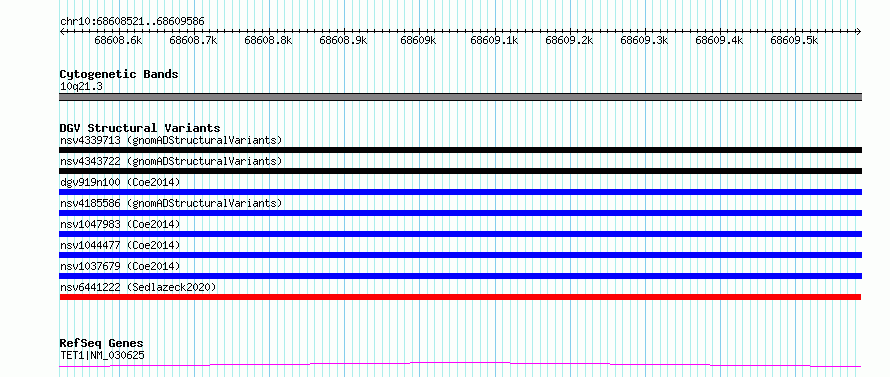Viewport: 890px width, 377px height.
Task: Click the blue bar for nsv1044477
Action: pyautogui.click(x=461, y=255)
